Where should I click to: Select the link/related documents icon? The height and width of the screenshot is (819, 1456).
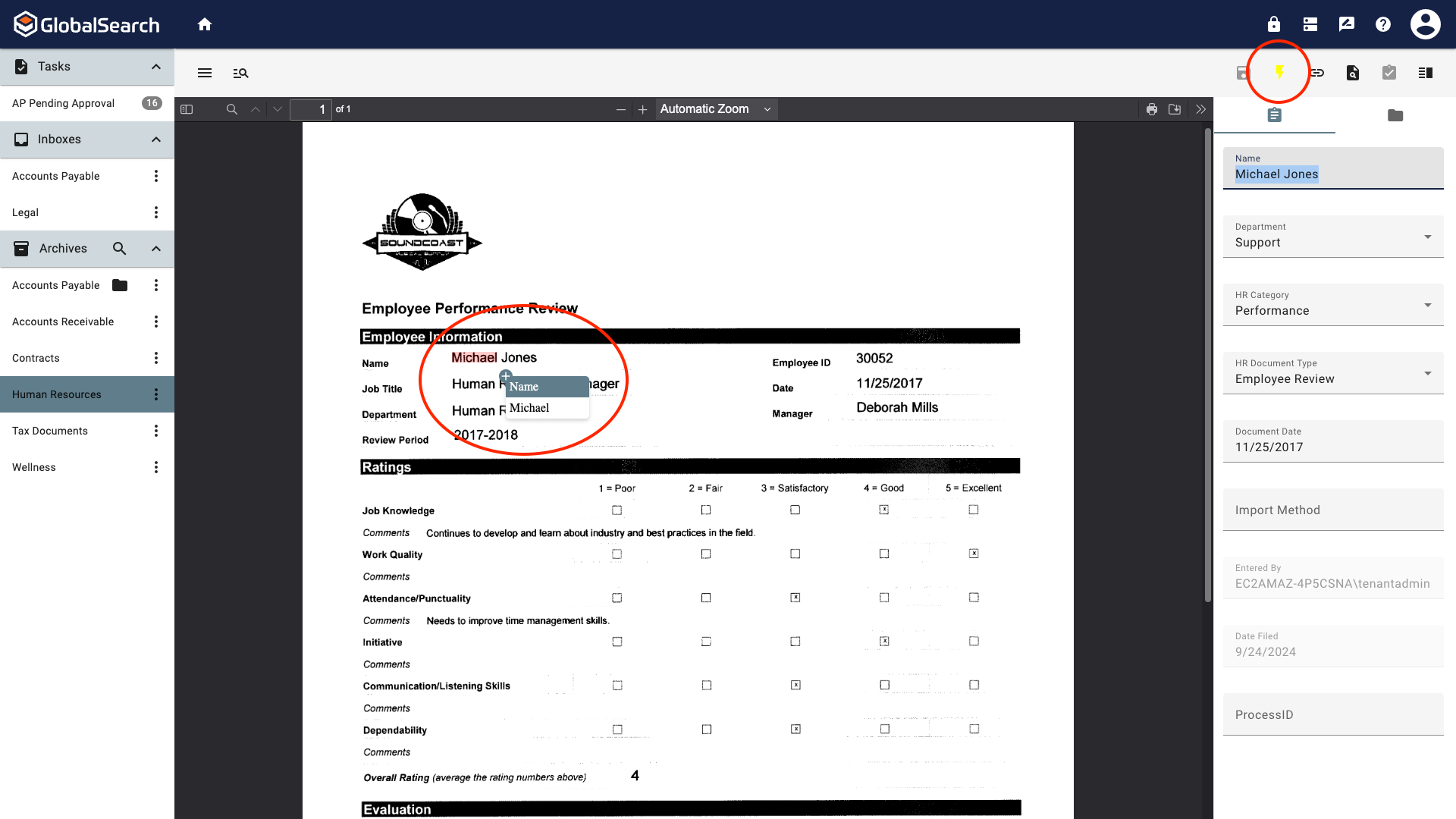click(x=1317, y=72)
